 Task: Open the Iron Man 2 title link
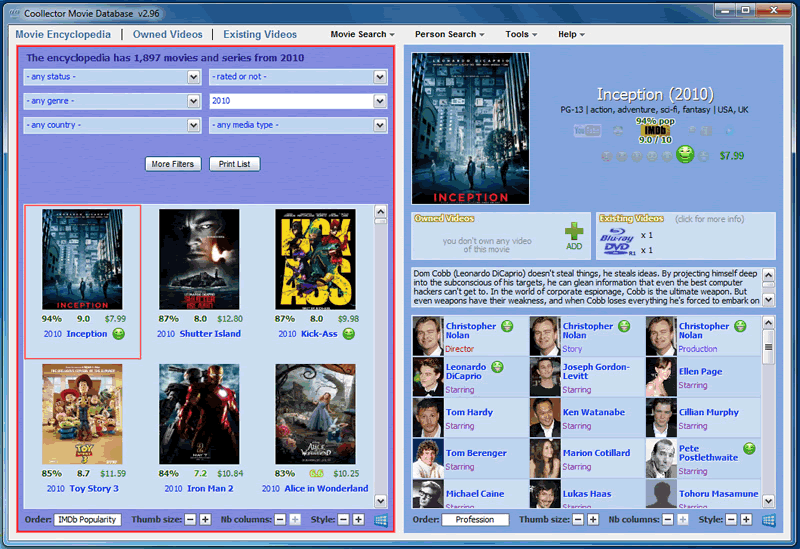tap(210, 488)
